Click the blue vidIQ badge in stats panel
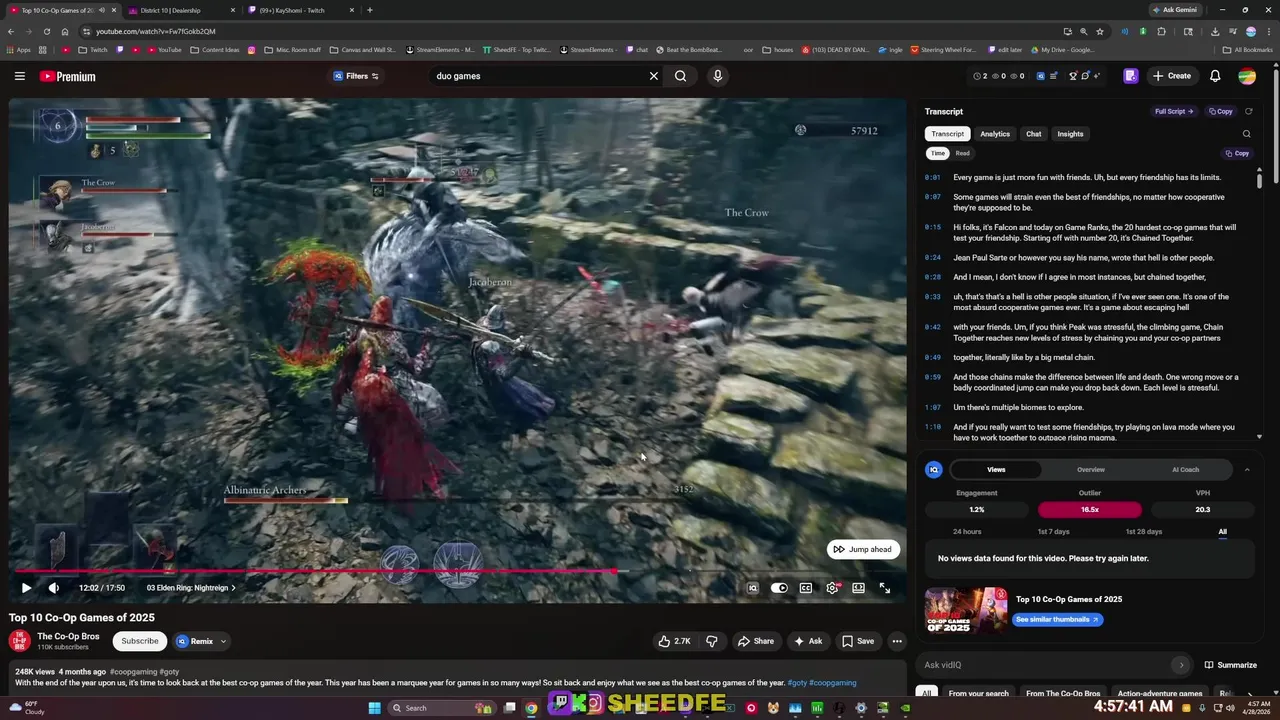Viewport: 1280px width, 720px height. pyautogui.click(x=934, y=469)
